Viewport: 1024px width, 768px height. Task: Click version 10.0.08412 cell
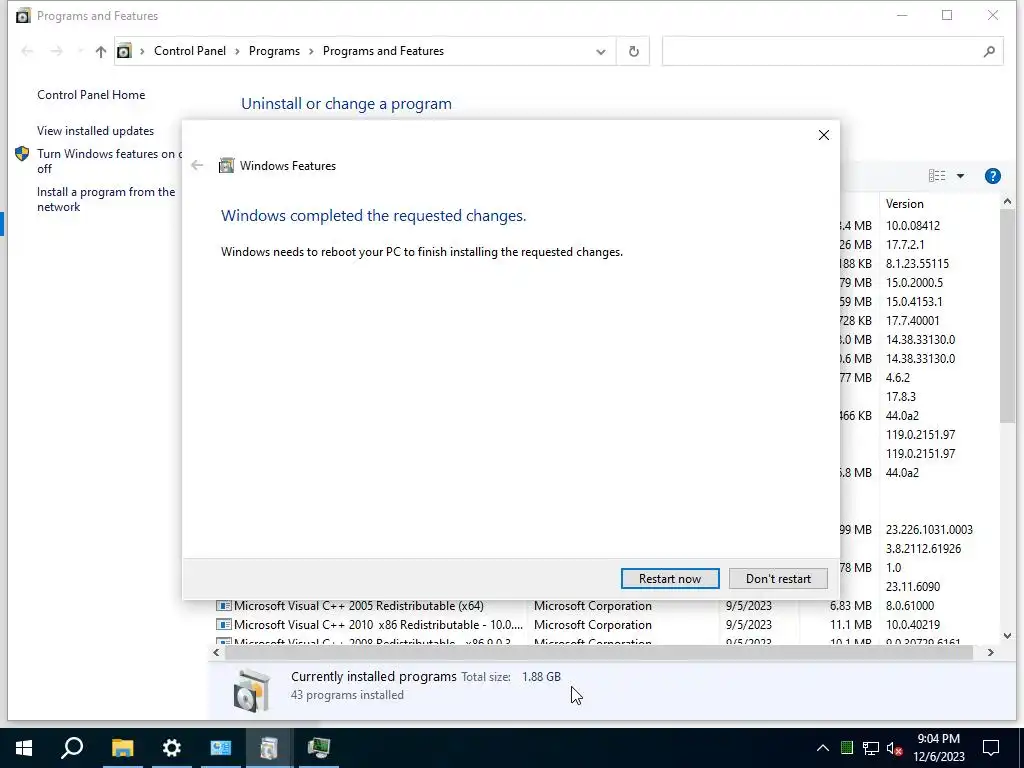pyautogui.click(x=912, y=225)
